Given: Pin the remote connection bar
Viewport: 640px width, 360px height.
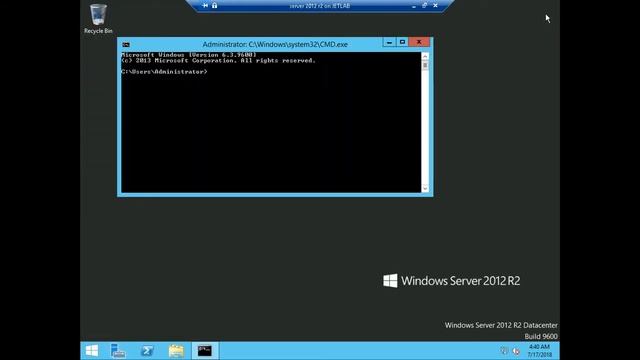Looking at the screenshot, I should [x=205, y=6].
